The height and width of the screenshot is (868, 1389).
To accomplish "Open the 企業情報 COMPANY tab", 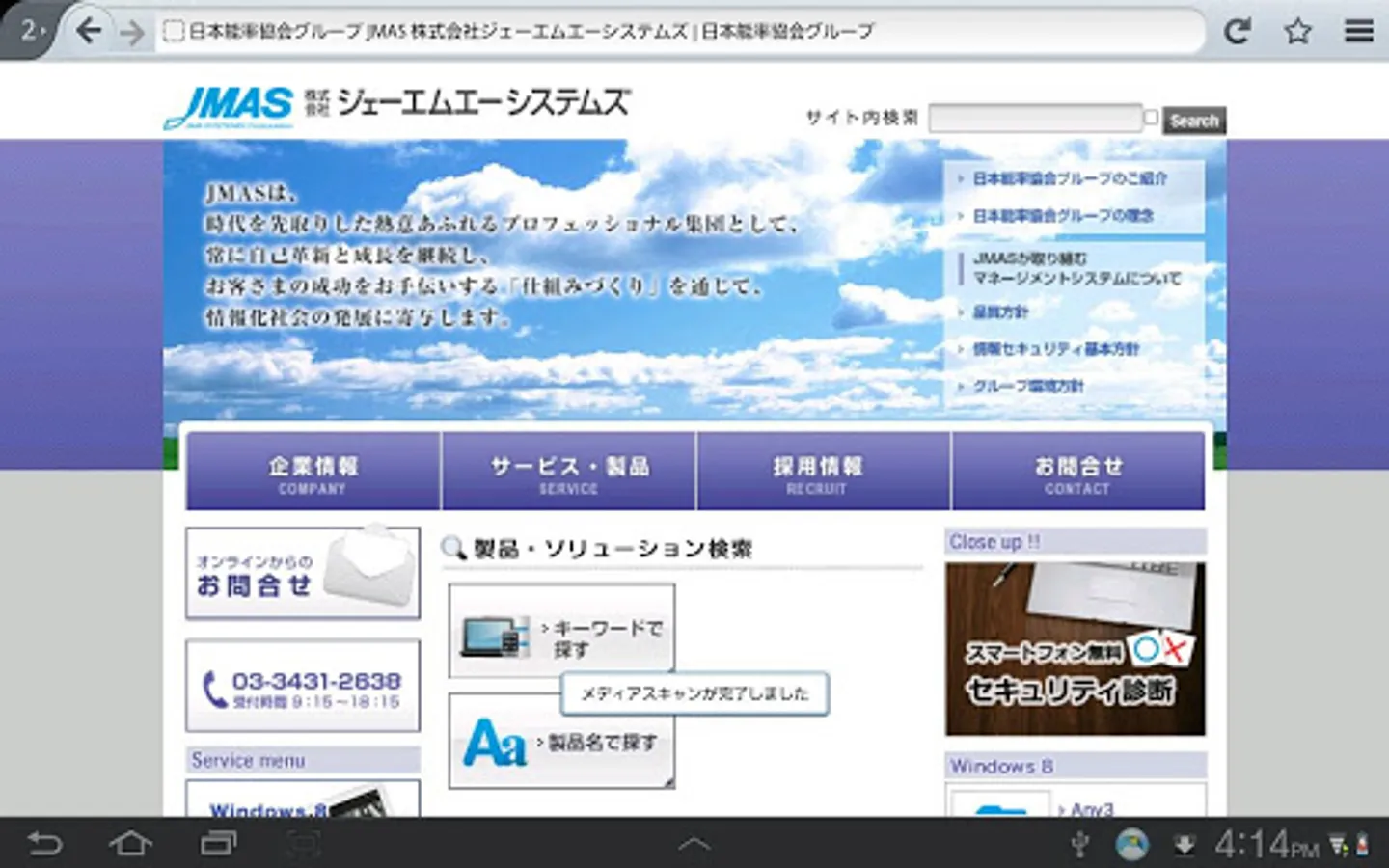I will pyautogui.click(x=313, y=472).
